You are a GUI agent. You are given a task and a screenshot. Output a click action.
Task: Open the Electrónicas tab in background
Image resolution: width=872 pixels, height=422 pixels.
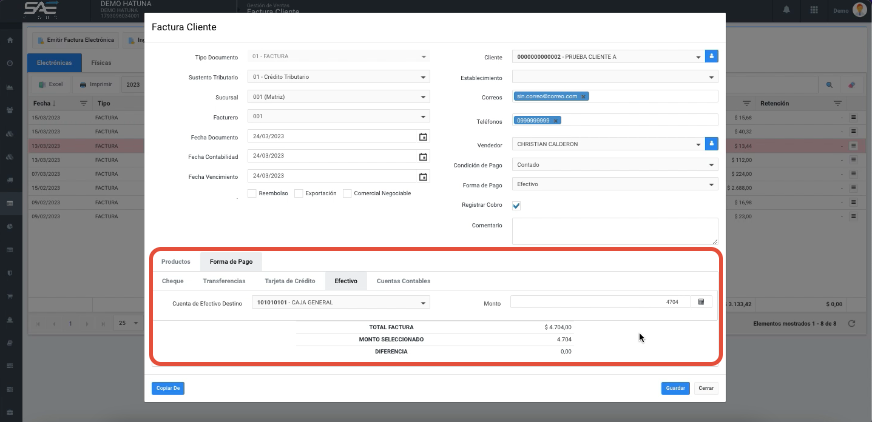[54, 63]
